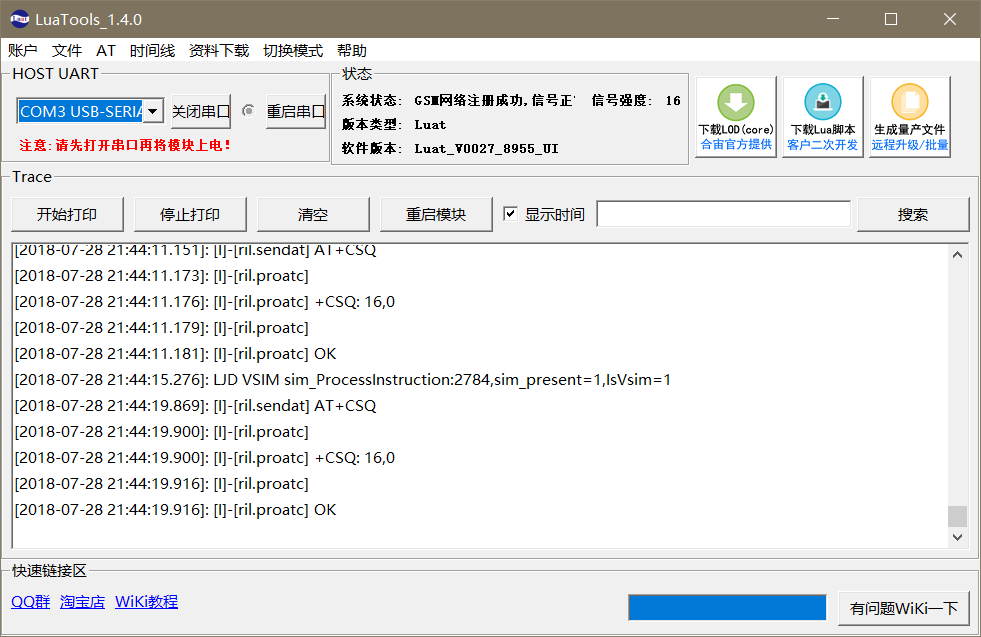The height and width of the screenshot is (637, 981).
Task: Click the 21:44:19.869 AT+CSQ log line
Action: pos(195,405)
